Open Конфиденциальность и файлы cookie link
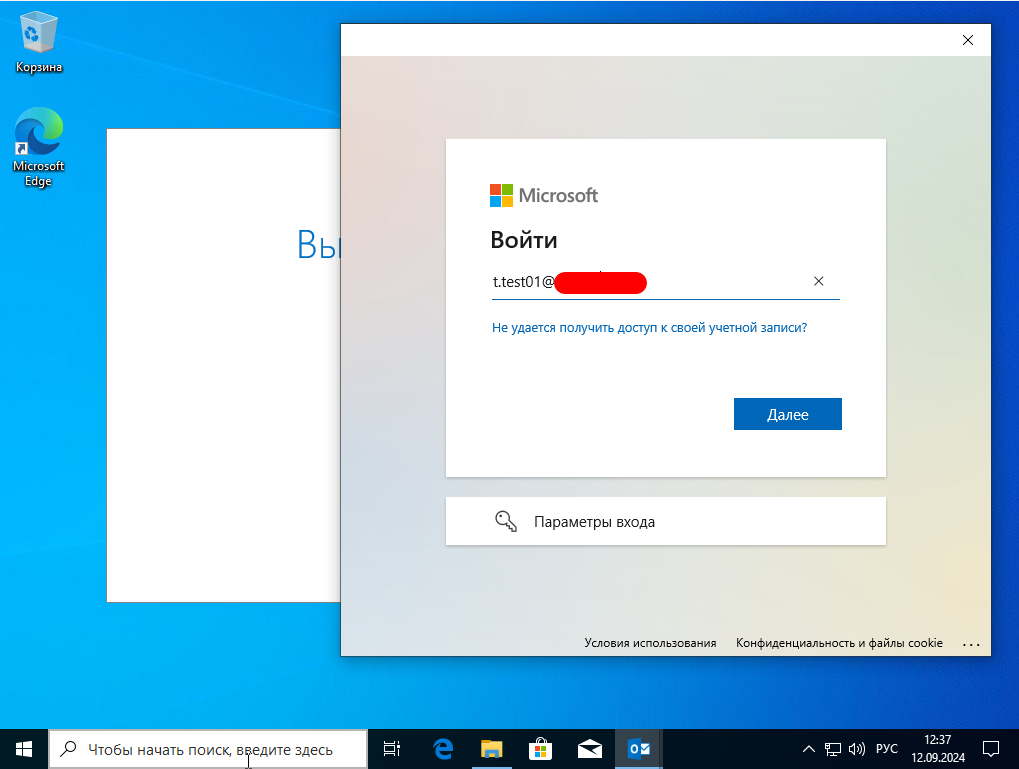 click(x=839, y=643)
